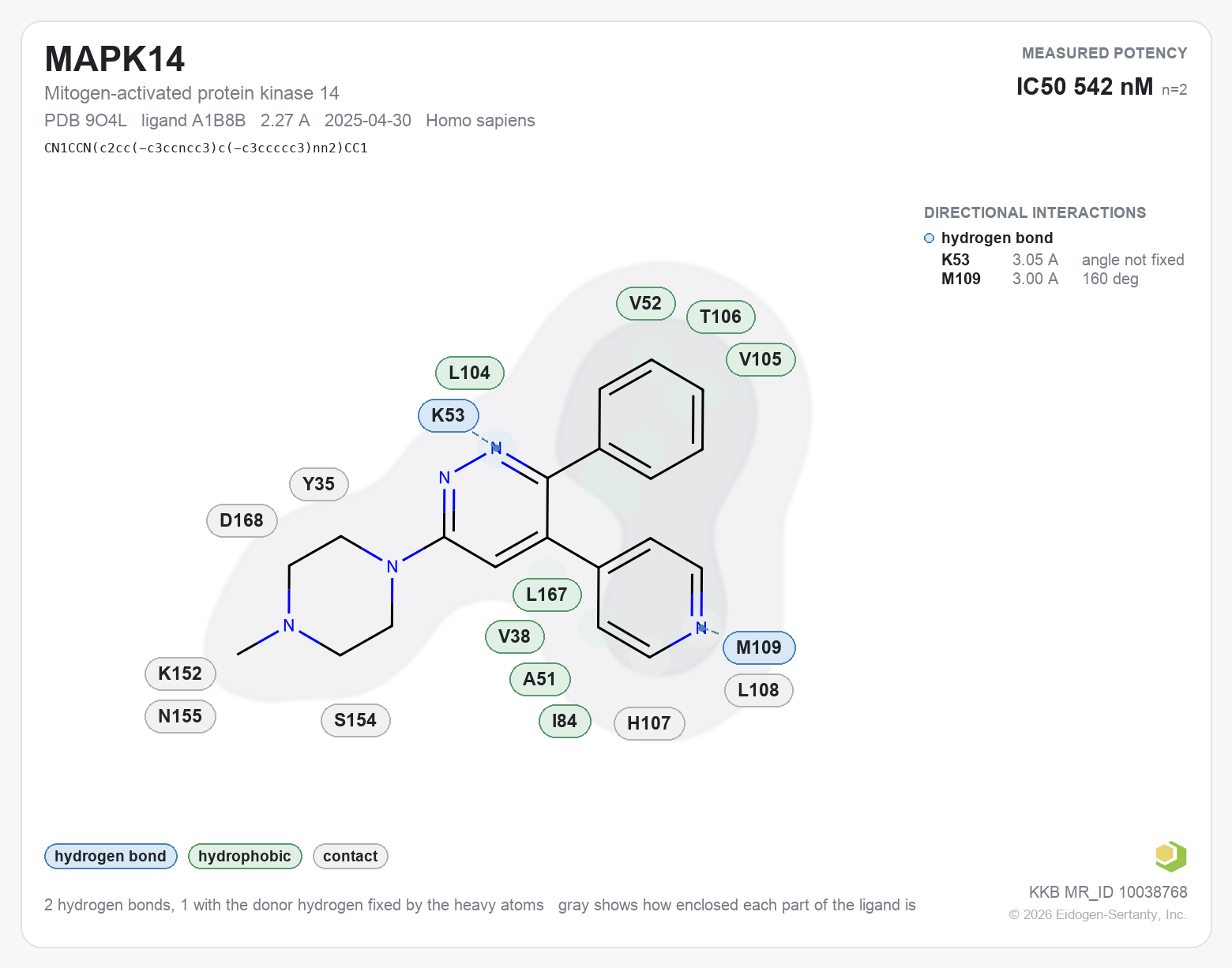The height and width of the screenshot is (968, 1232).
Task: Select the A51 residue tag
Action: pyautogui.click(x=540, y=679)
